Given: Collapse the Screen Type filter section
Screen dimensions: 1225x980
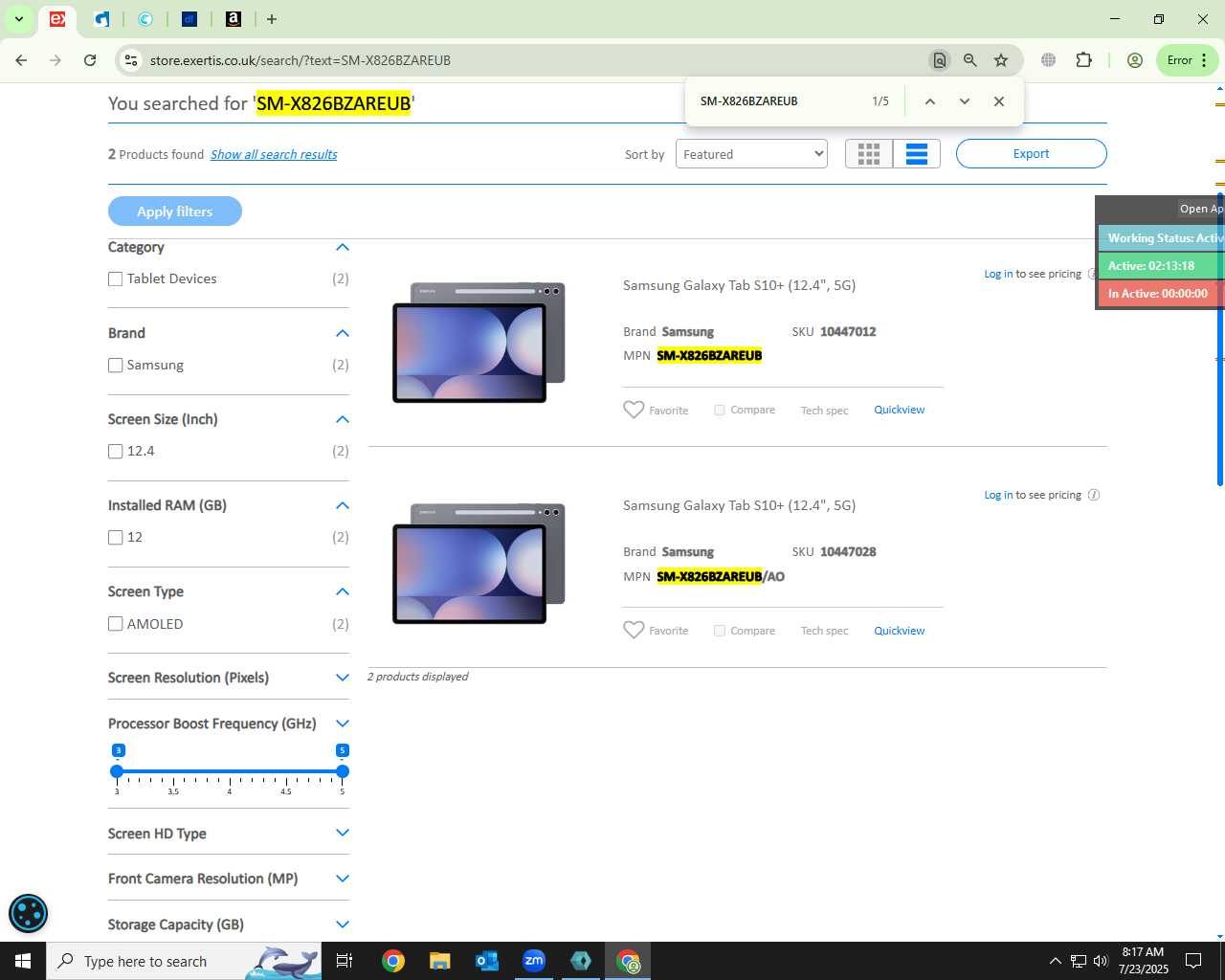Looking at the screenshot, I should [343, 591].
